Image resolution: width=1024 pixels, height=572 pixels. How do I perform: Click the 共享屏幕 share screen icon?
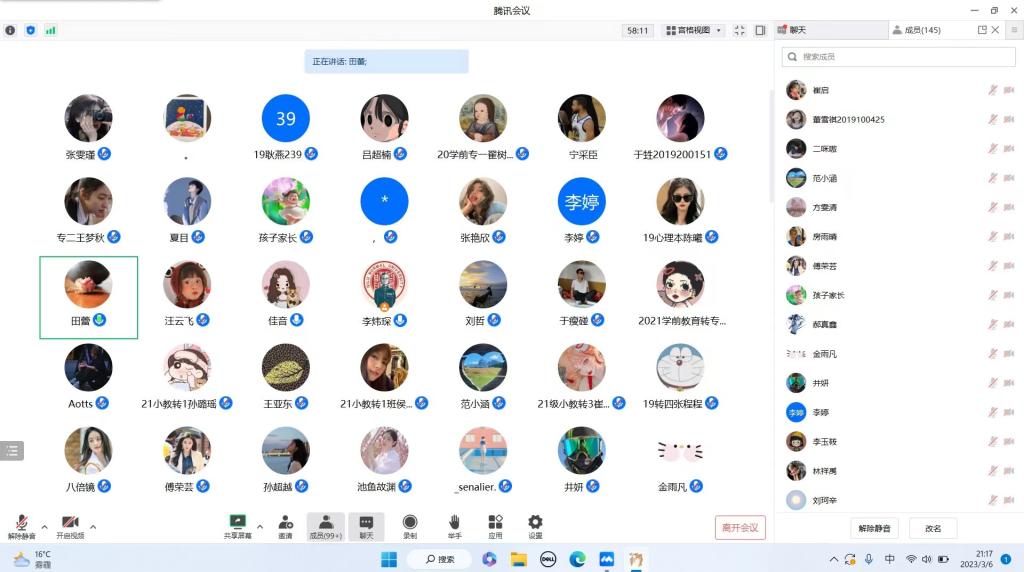pyautogui.click(x=237, y=522)
